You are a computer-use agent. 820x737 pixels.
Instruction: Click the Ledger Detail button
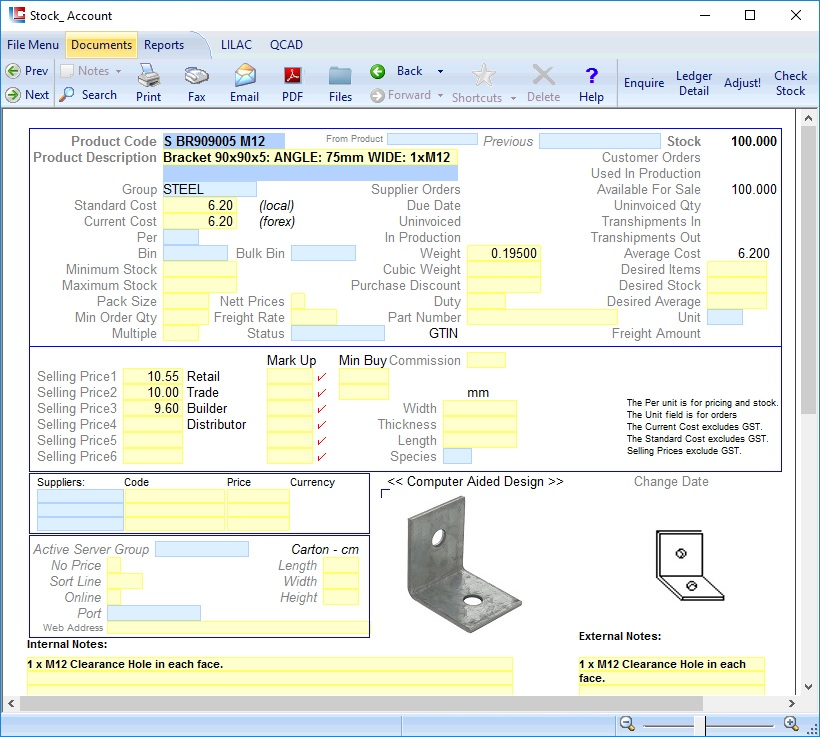(694, 83)
